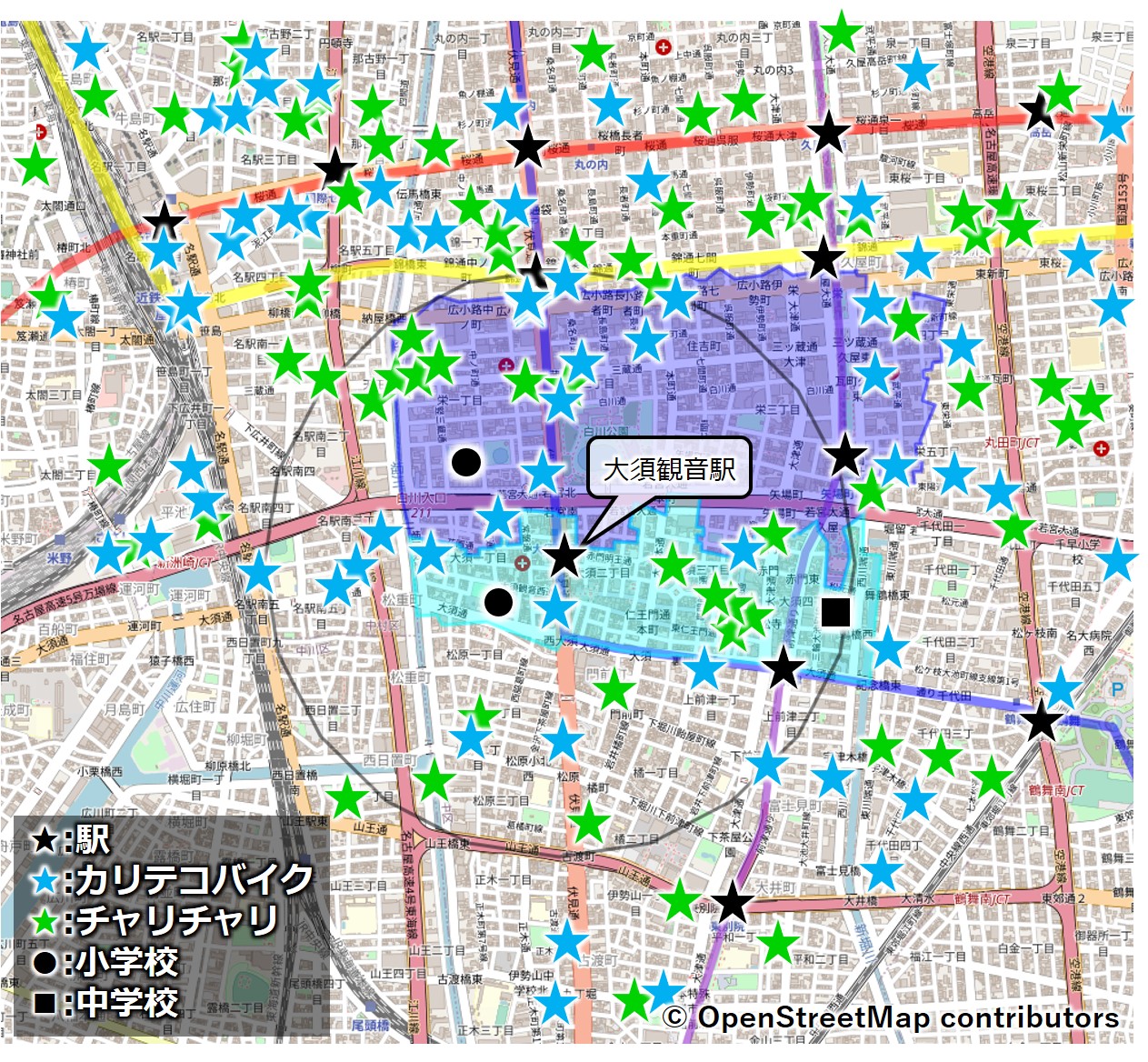1148x1062 pixels.
Task: Click the red hospital cross near 丸田町JCT
Action: (x=1102, y=448)
